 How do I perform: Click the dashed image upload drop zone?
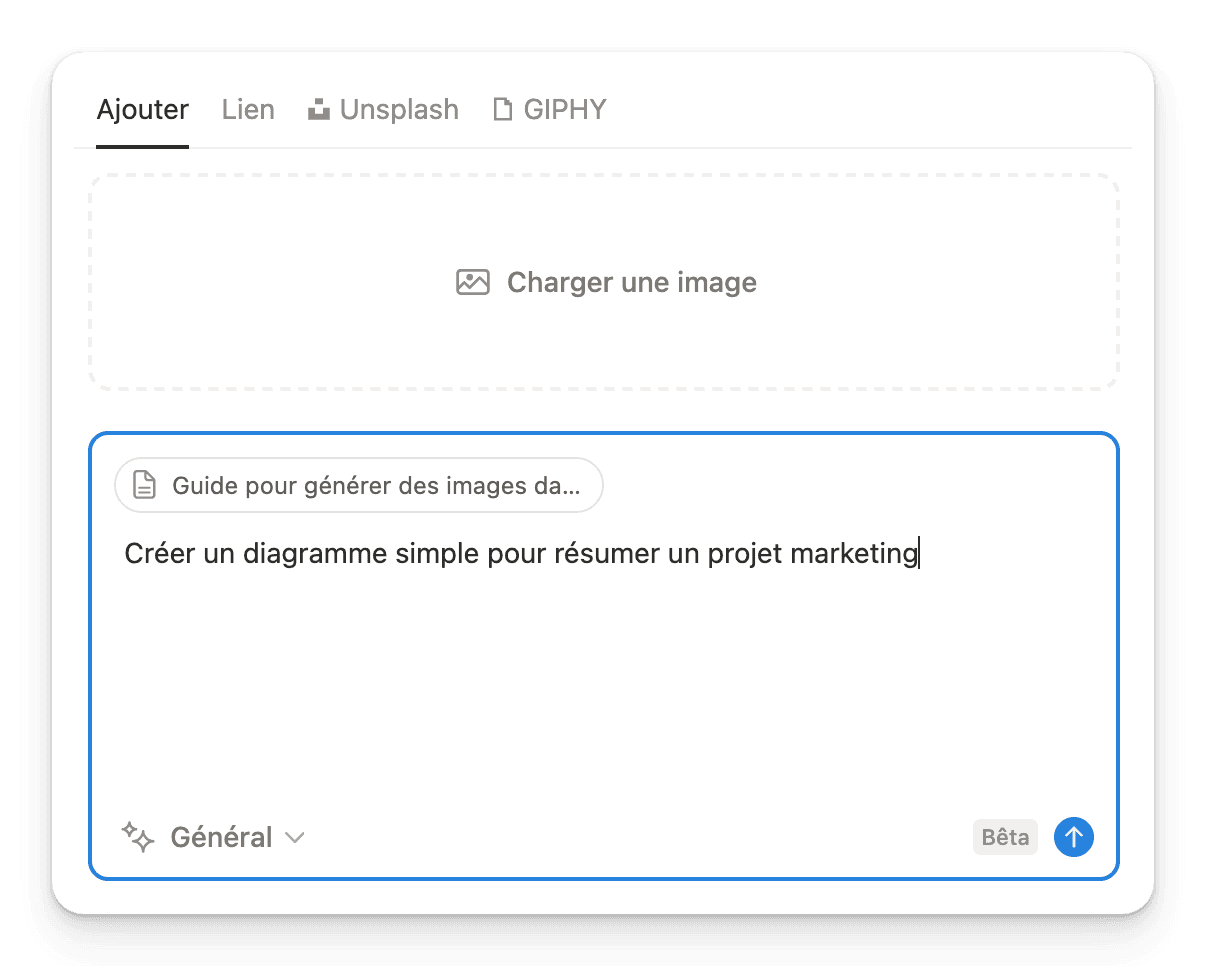click(604, 282)
